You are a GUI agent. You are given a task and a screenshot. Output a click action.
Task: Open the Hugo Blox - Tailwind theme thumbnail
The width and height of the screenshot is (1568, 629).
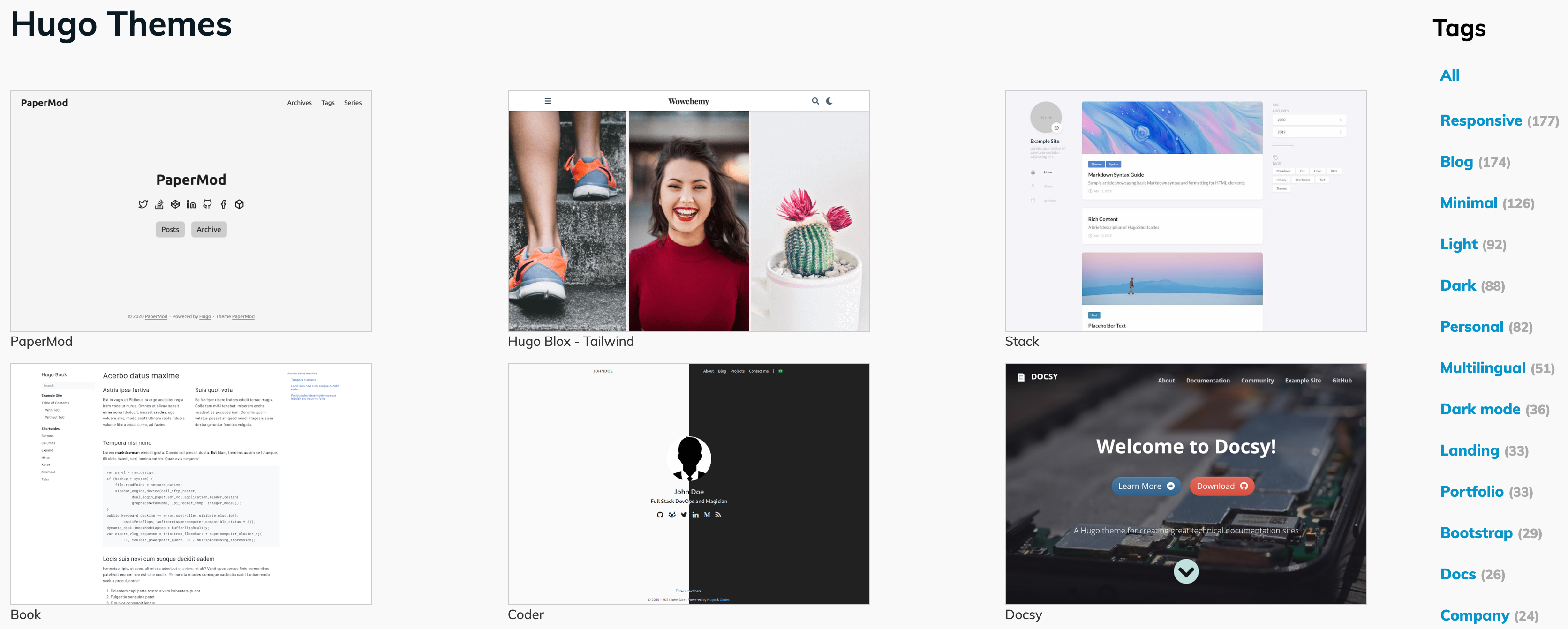pyautogui.click(x=688, y=210)
